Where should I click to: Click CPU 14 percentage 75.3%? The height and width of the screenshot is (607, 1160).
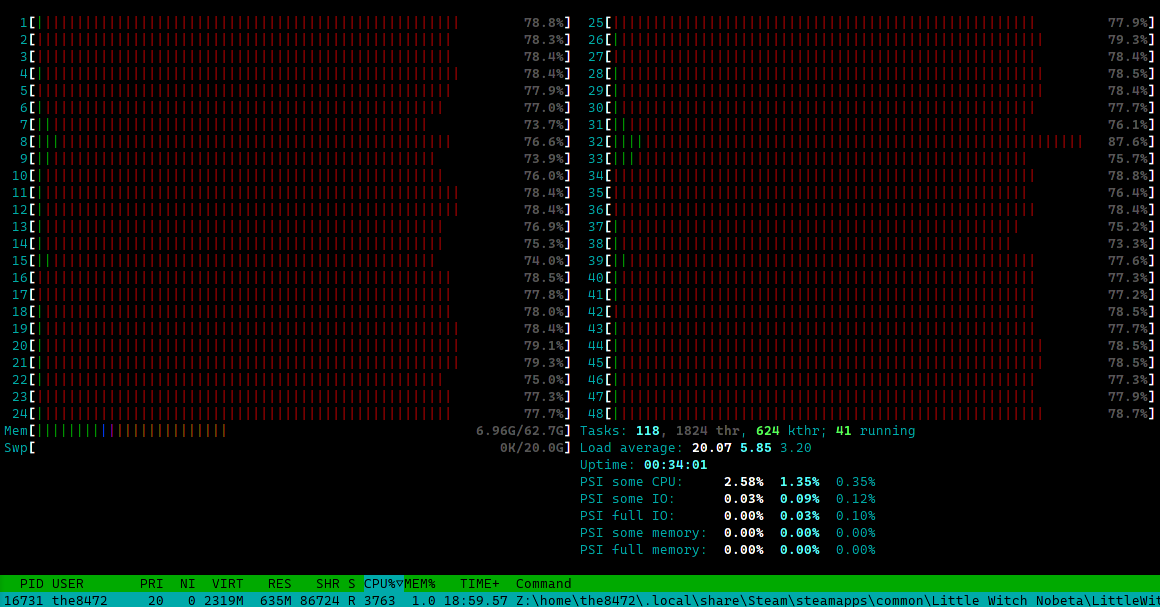[544, 244]
